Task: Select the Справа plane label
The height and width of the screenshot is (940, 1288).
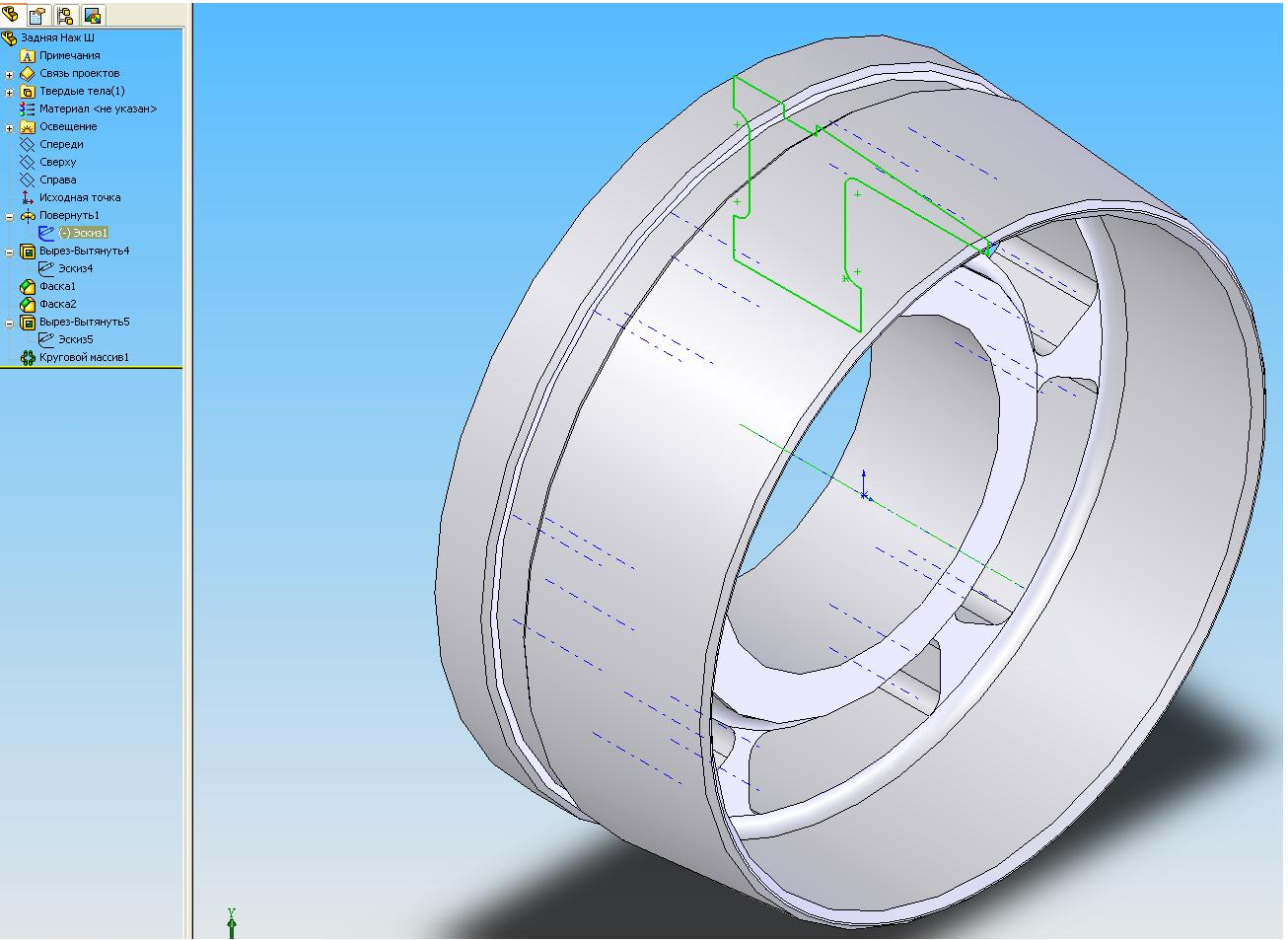Action: tap(57, 180)
